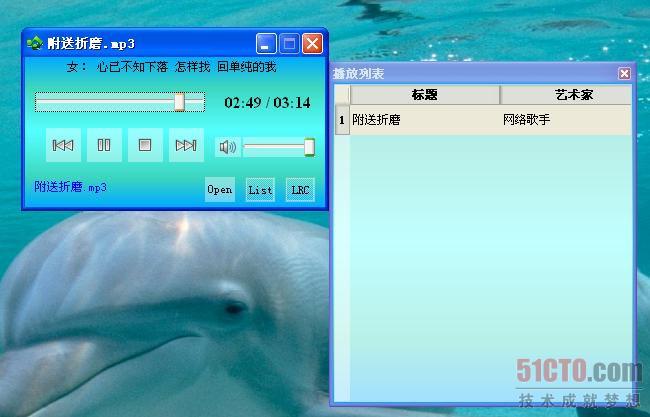Click the scrolling lyric line text
The width and height of the screenshot is (650, 417).
(171, 66)
